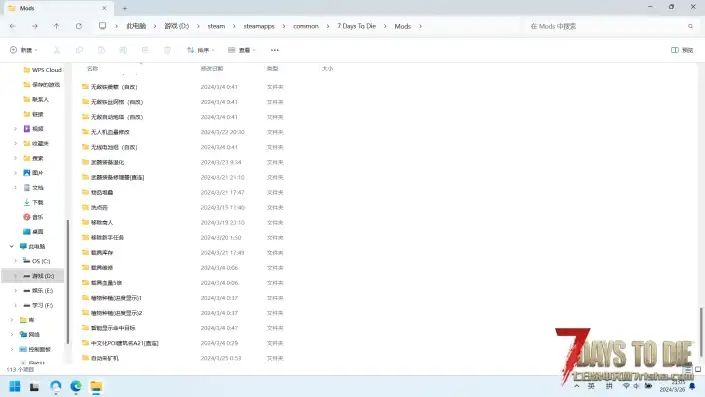Image resolution: width=705 pixels, height=397 pixels.
Task: Click the Rename icon in toolbar
Action: click(x=123, y=50)
